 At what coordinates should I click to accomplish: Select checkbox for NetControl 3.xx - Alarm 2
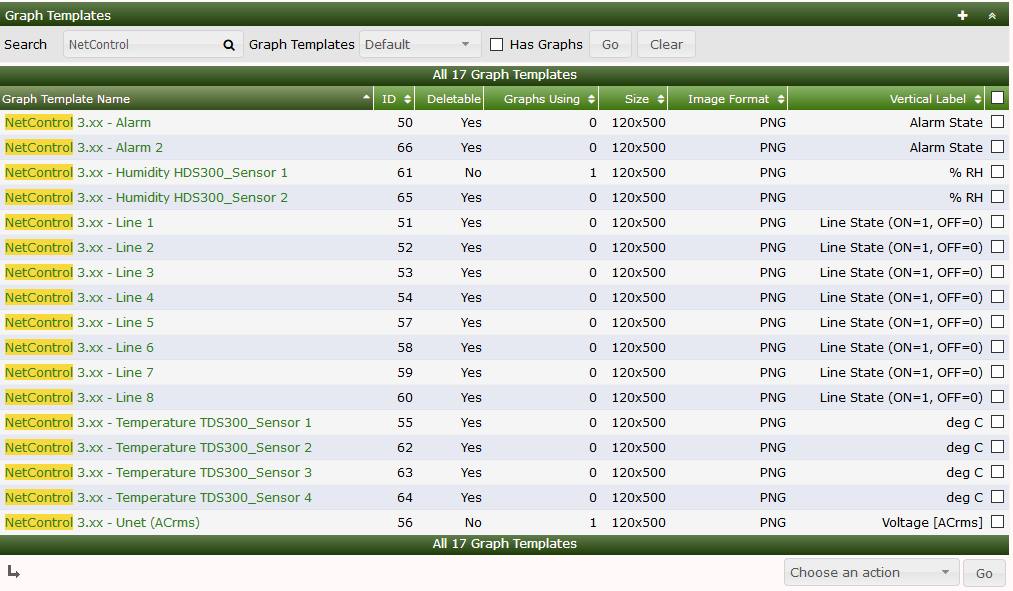coord(997,147)
